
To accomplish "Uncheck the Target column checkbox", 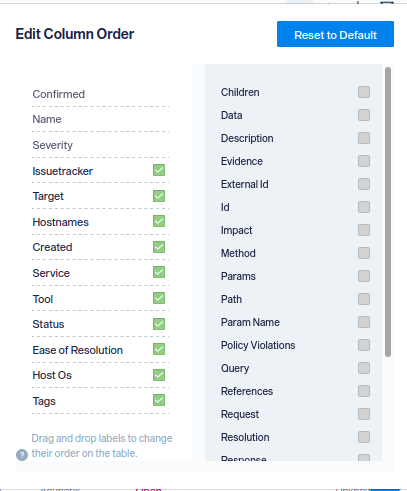I will (159, 196).
